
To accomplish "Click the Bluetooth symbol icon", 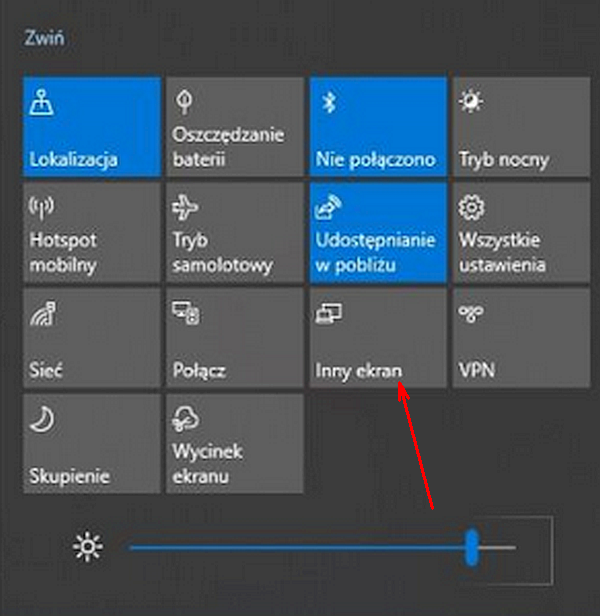I will tap(329, 102).
